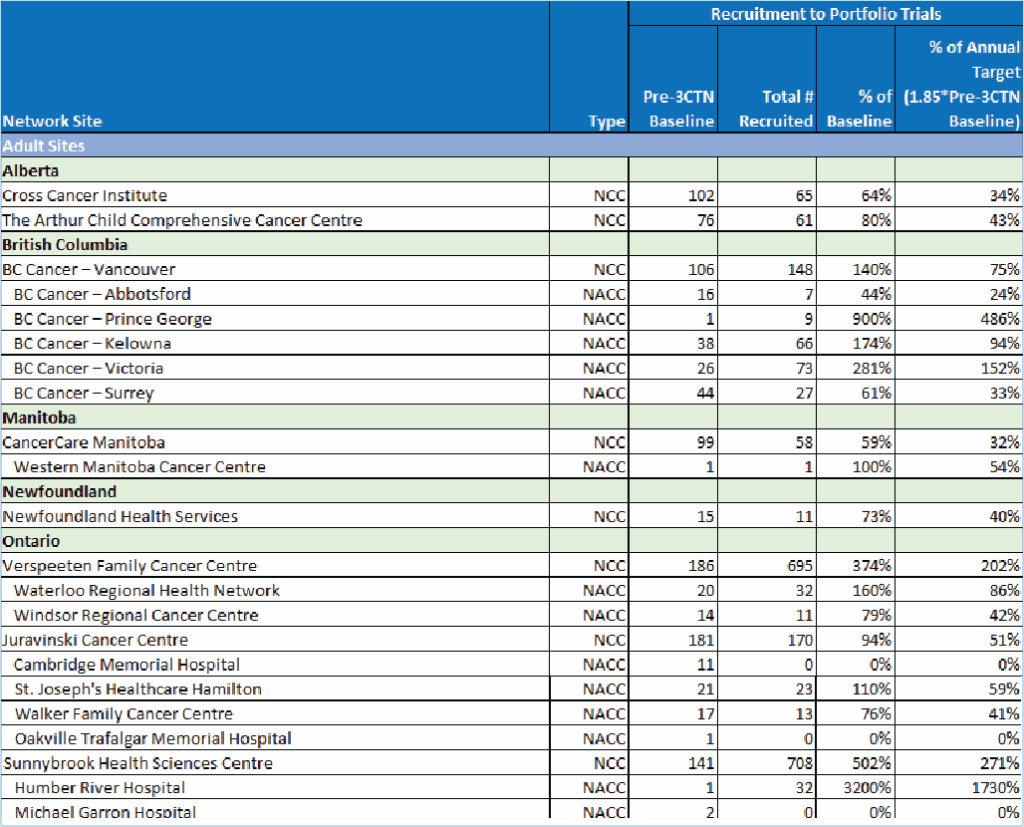Select the 61 recruited value for Arthur Child

(804, 220)
